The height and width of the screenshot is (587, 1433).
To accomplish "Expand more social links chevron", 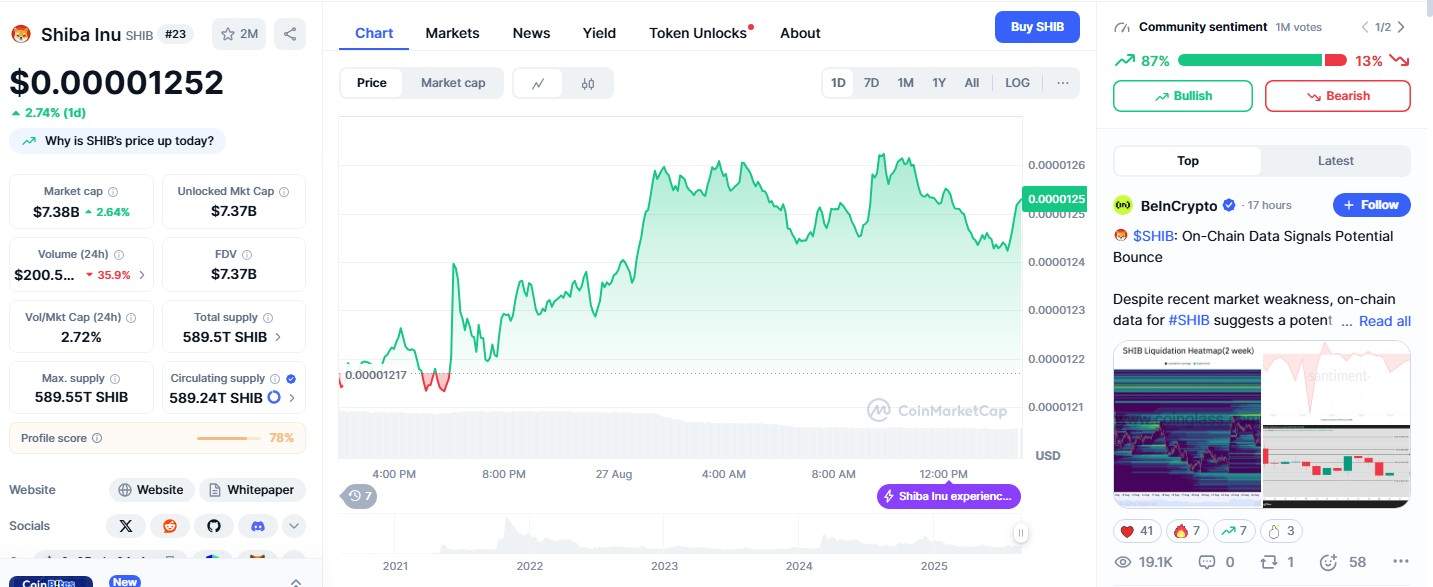I will pos(293,525).
